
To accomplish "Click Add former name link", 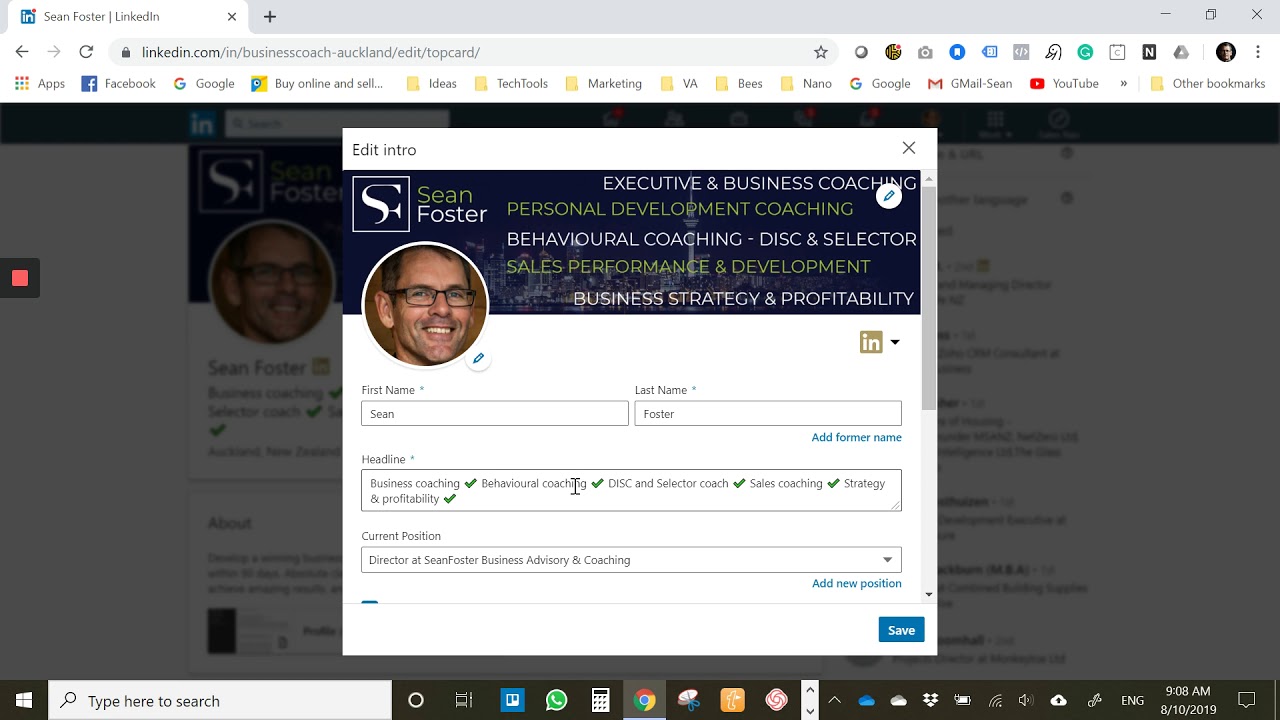I will tap(856, 437).
